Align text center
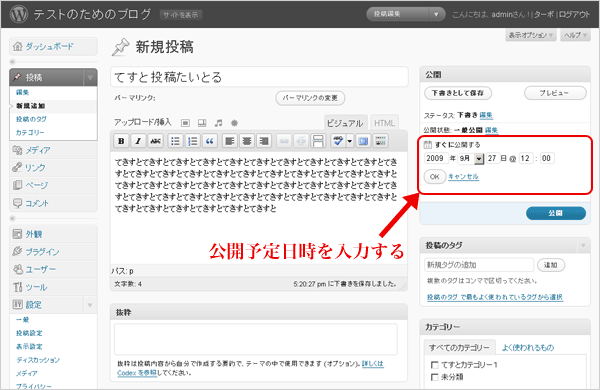 tap(247, 141)
